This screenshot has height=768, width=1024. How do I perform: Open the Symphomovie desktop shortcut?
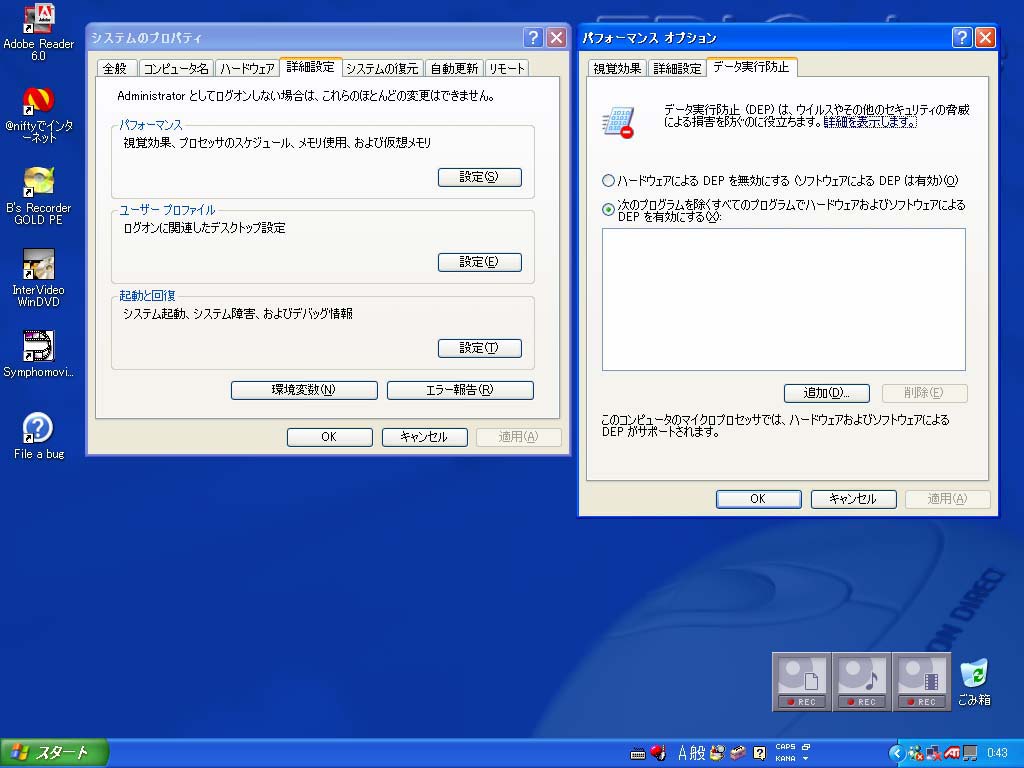pyautogui.click(x=38, y=347)
